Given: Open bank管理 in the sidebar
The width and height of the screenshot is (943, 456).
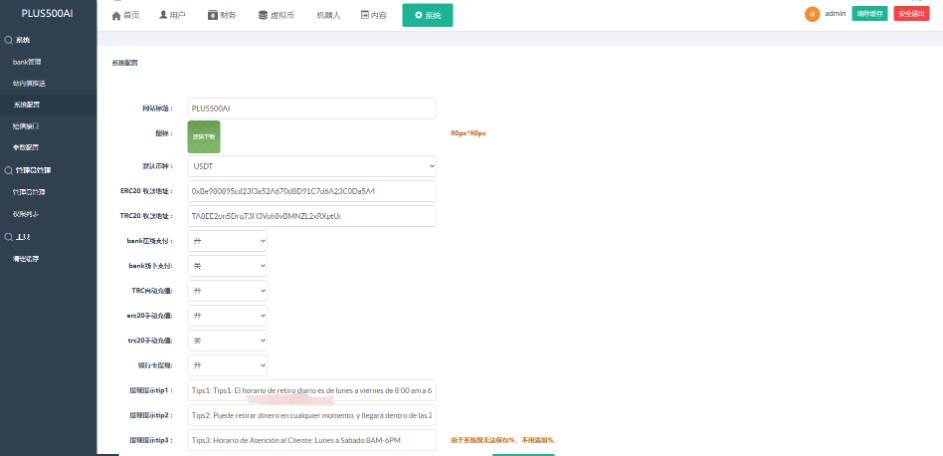Looking at the screenshot, I should (27, 62).
